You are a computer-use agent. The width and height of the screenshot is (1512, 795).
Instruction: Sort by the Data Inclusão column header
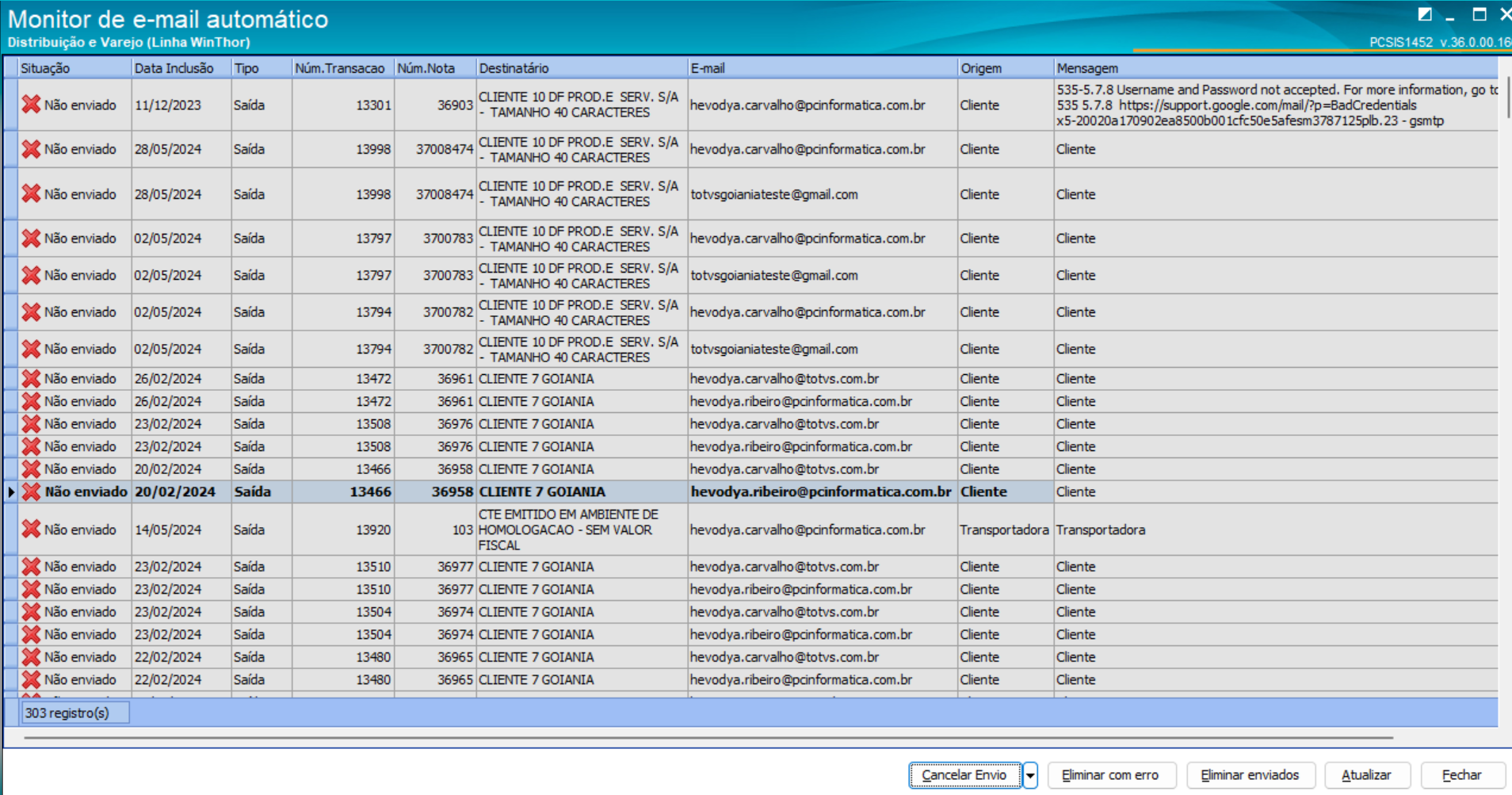(181, 68)
